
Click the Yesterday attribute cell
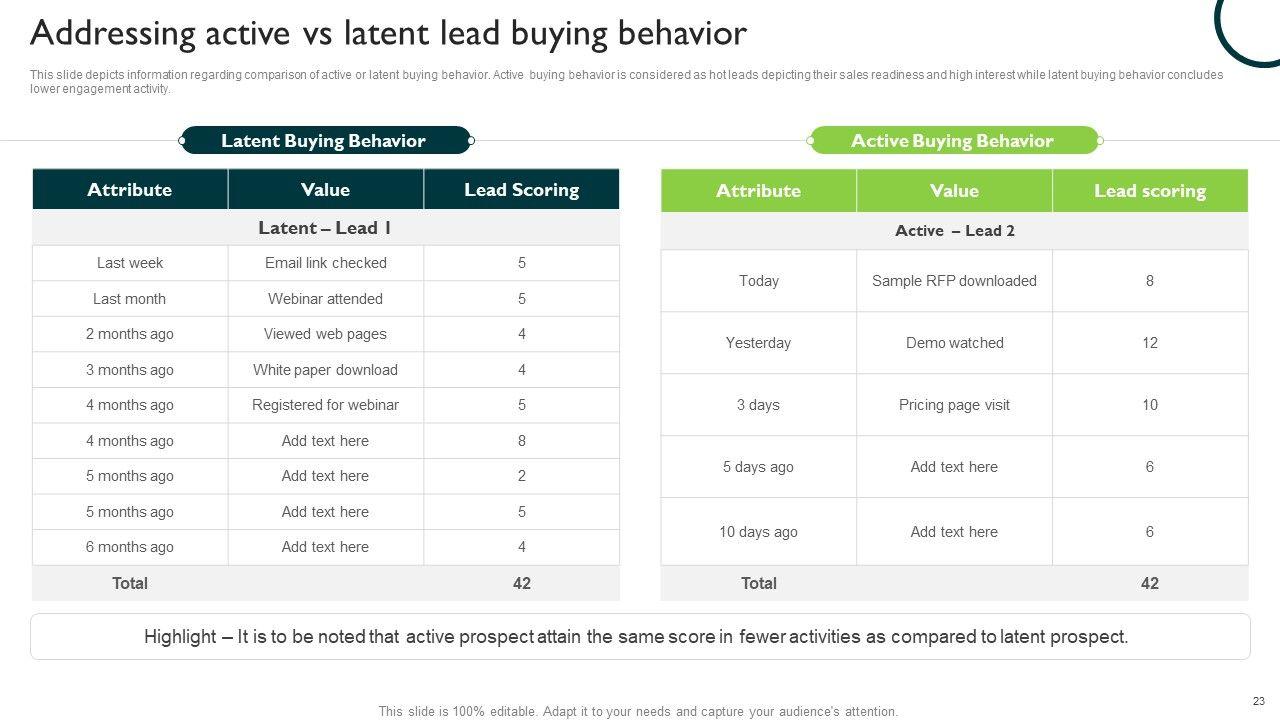coord(758,343)
